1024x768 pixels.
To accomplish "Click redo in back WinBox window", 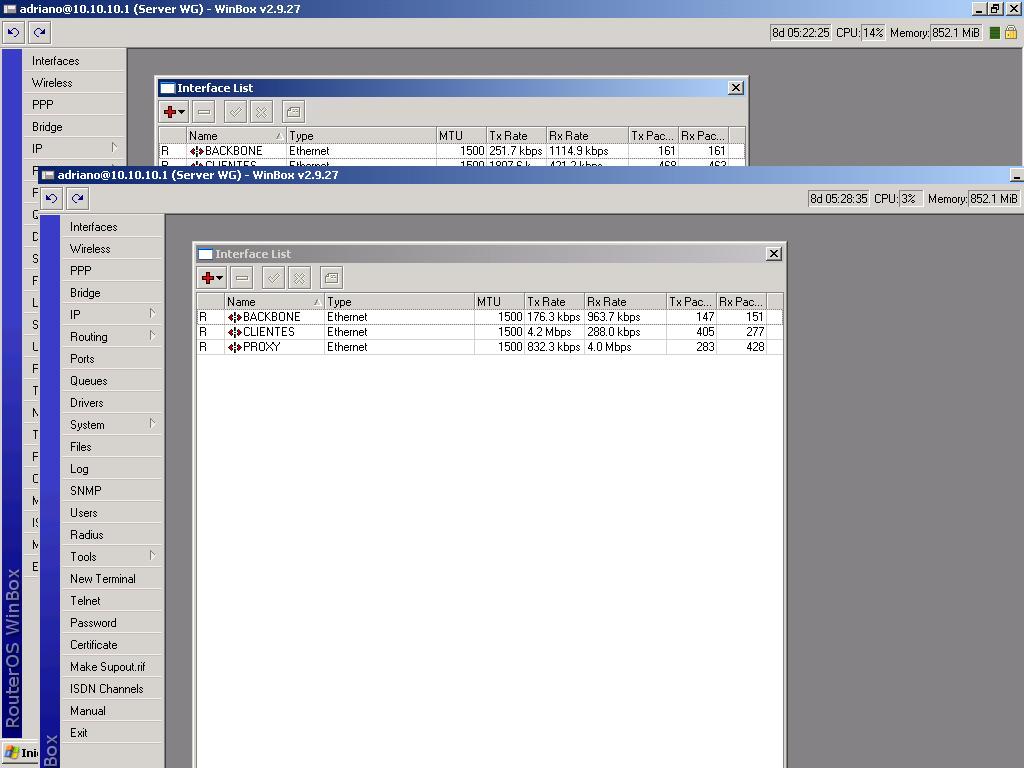I will [x=40, y=33].
